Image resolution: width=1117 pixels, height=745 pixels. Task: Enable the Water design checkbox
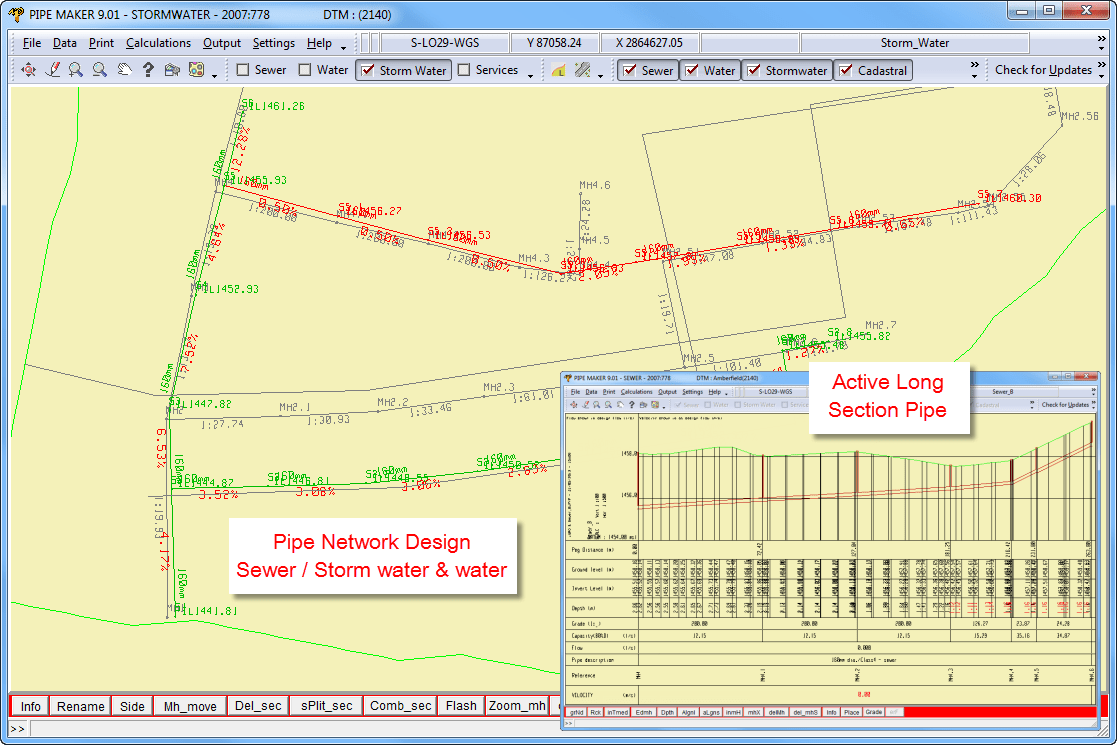305,70
